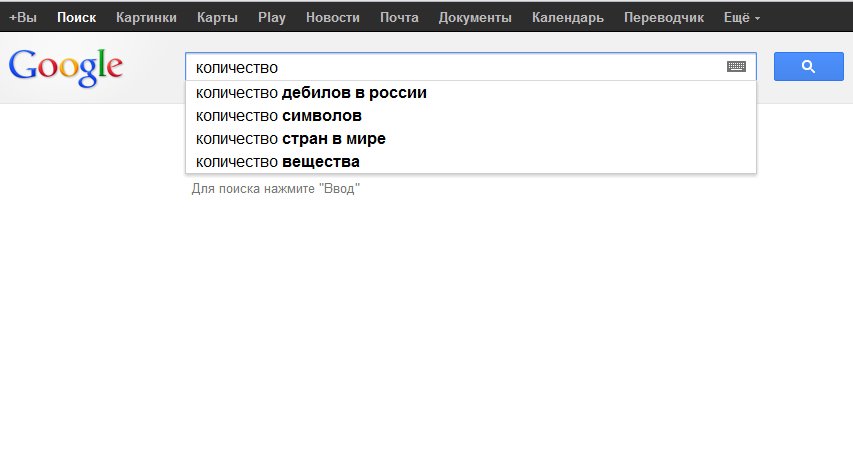Choose suggestion количество стран в мире
The image size is (853, 461).
(x=471, y=139)
